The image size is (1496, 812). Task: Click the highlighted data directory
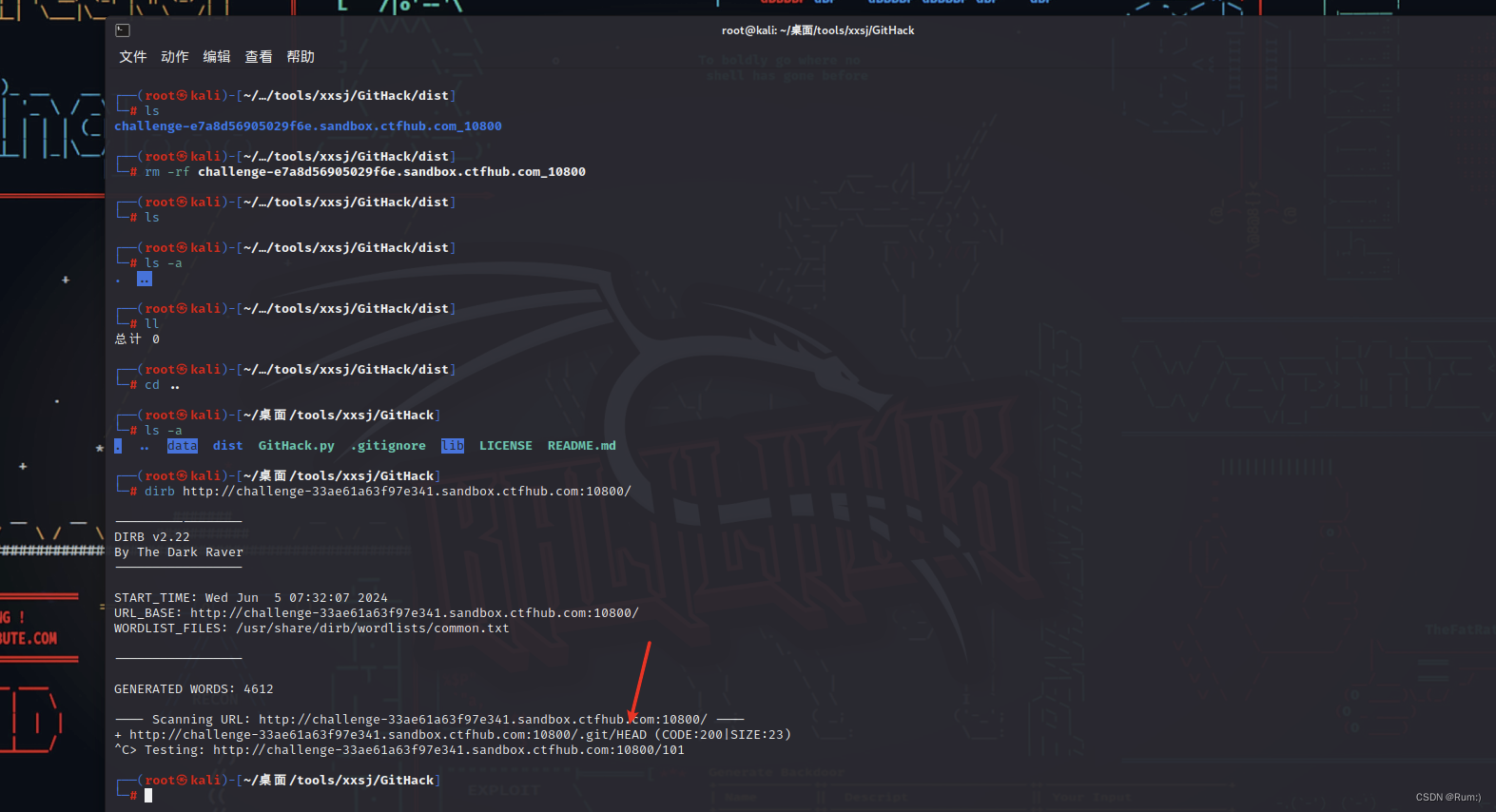183,446
